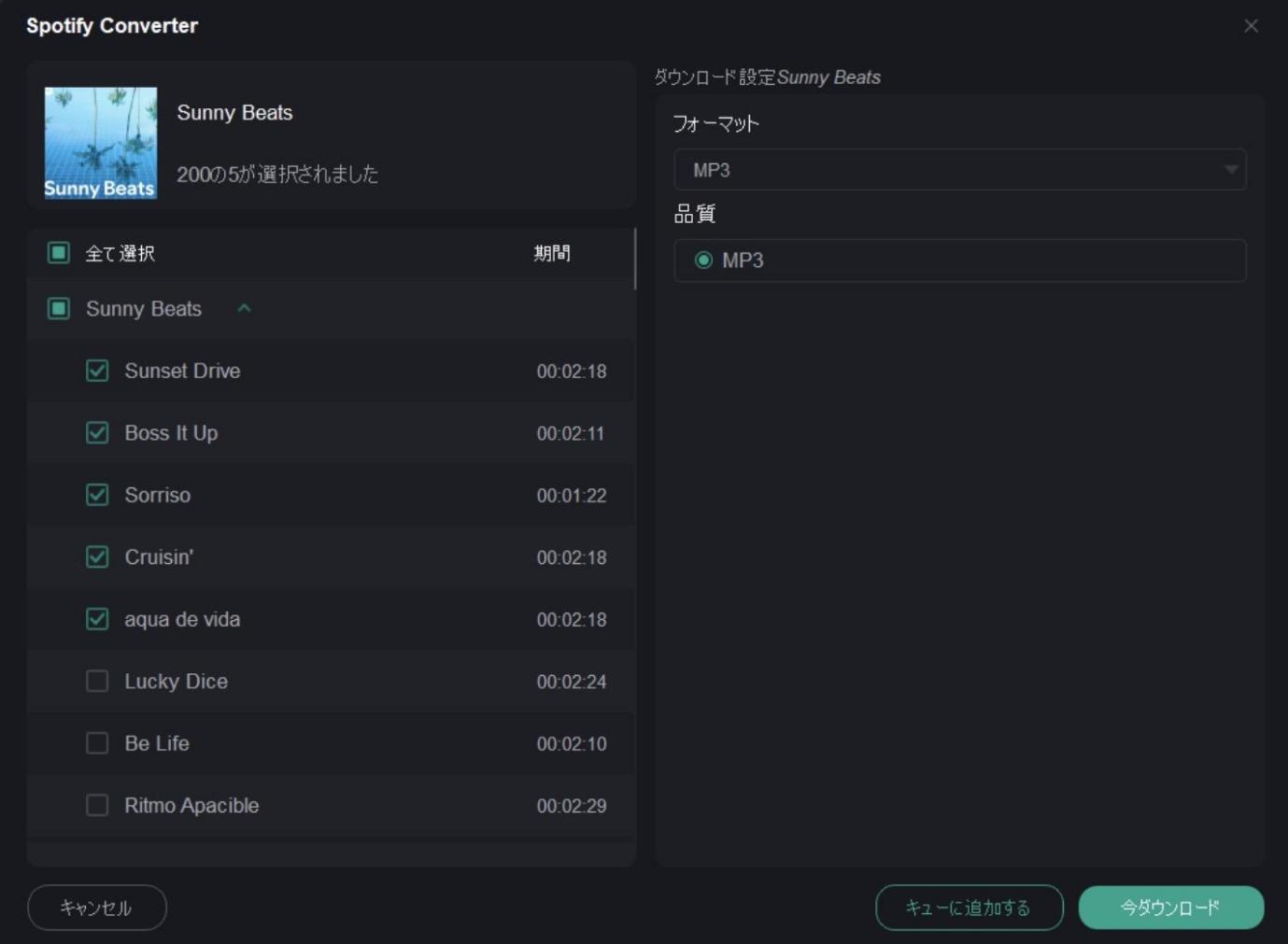Click the Sunny Beats album cover thumbnail
The width and height of the screenshot is (1288, 944).
coord(101,143)
